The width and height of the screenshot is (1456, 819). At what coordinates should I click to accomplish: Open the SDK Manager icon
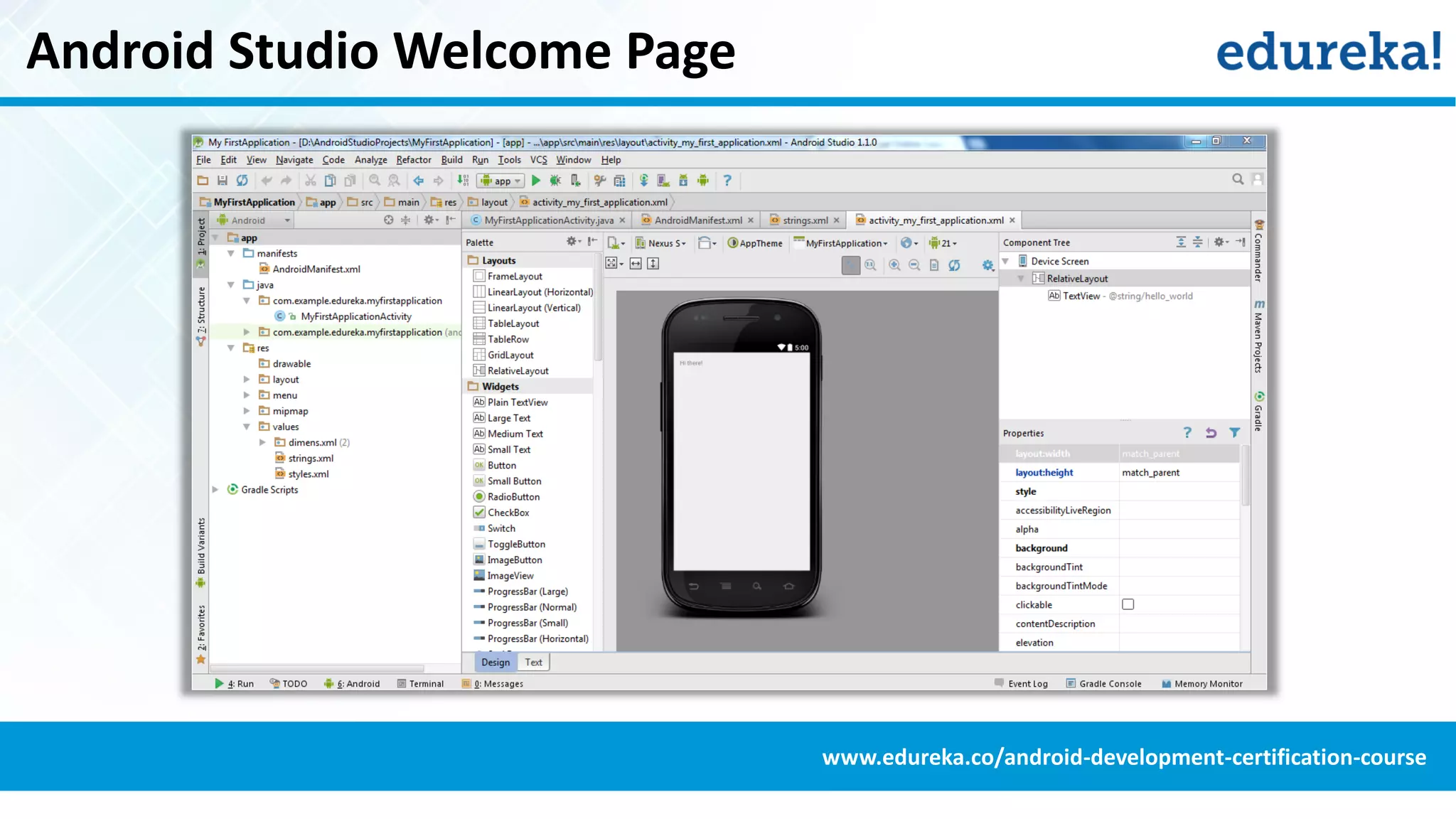683,181
